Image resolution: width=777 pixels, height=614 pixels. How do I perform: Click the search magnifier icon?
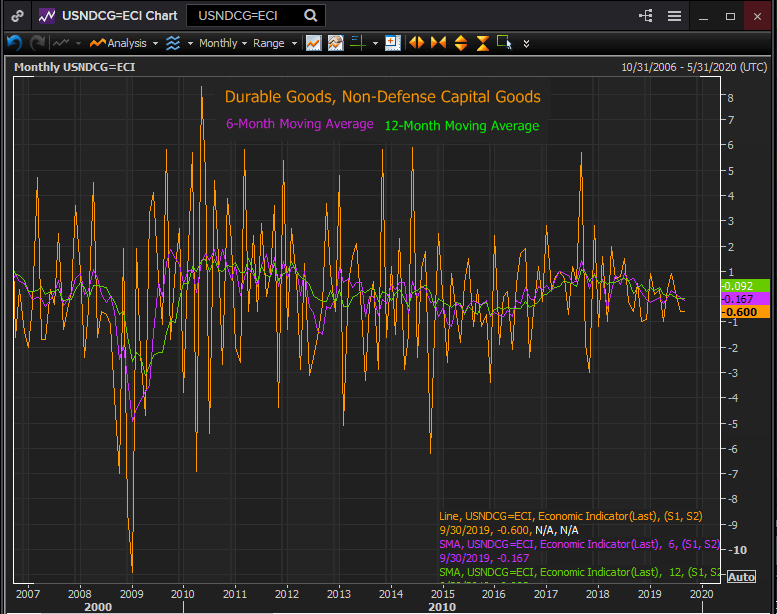coord(311,16)
